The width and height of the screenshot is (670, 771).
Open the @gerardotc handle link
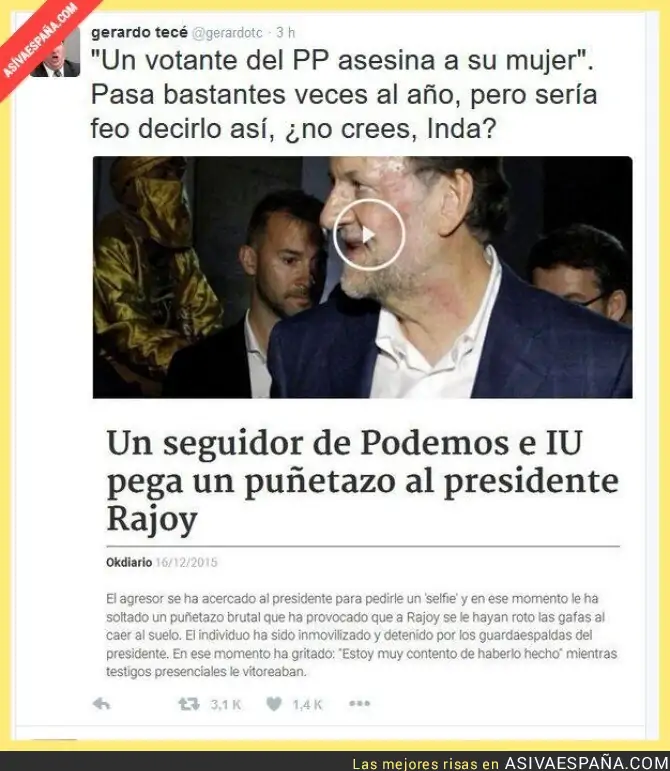click(227, 33)
